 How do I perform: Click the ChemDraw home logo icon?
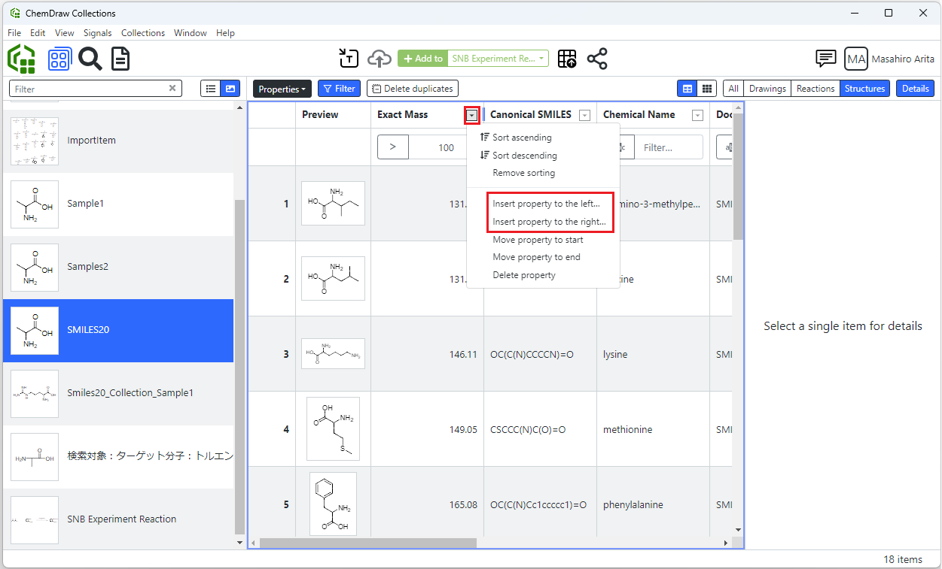[x=21, y=59]
